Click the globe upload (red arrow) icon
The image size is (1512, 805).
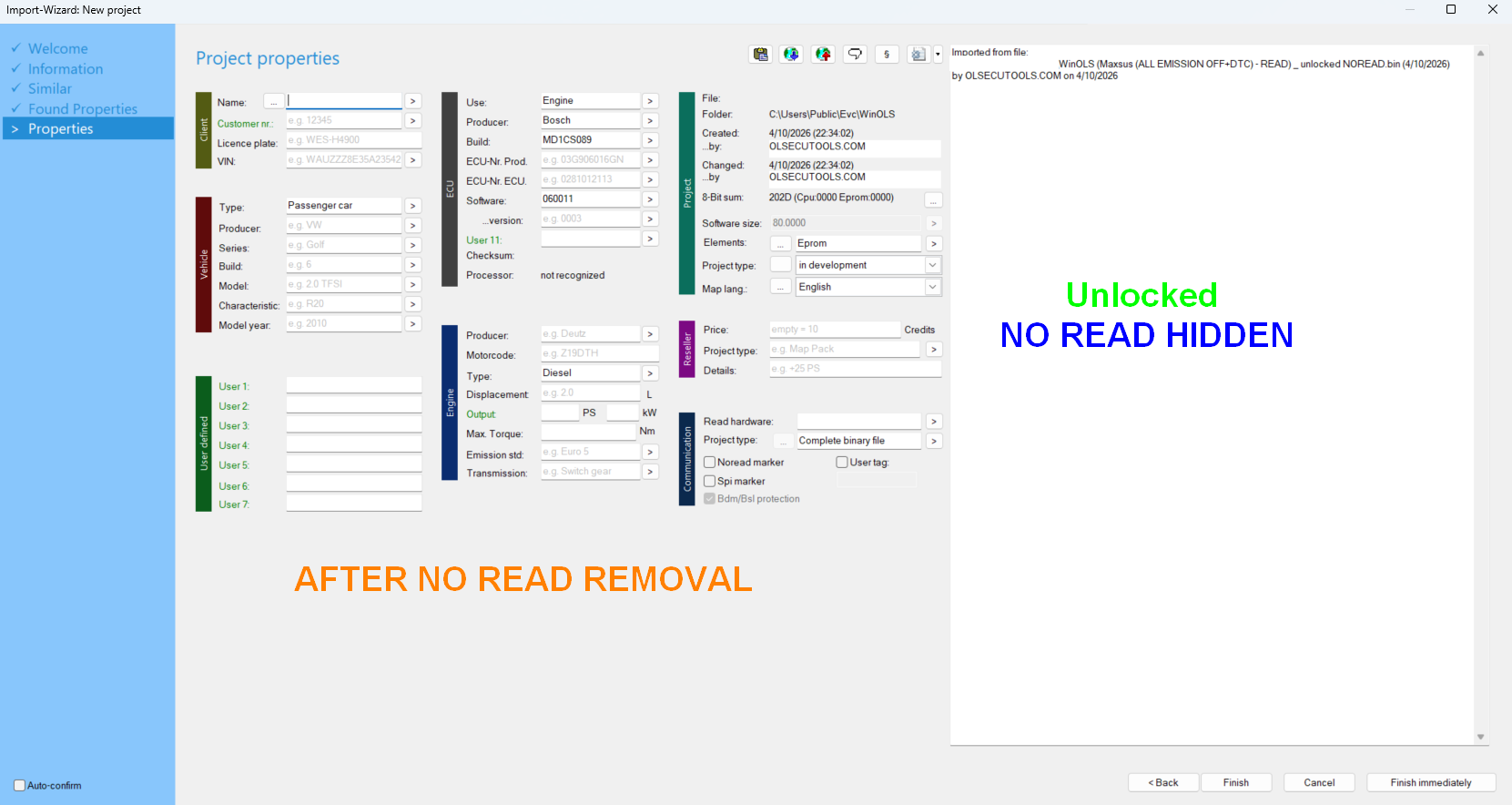[x=823, y=55]
